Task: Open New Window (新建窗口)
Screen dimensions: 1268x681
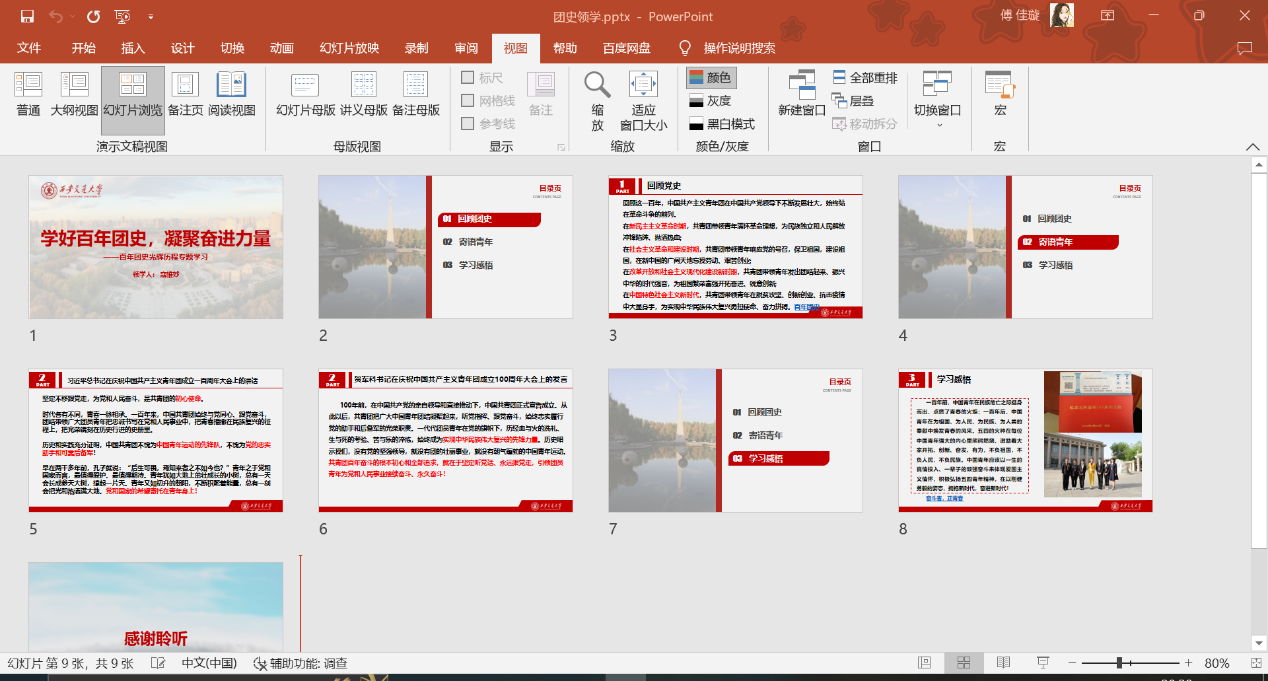Action: (802, 94)
